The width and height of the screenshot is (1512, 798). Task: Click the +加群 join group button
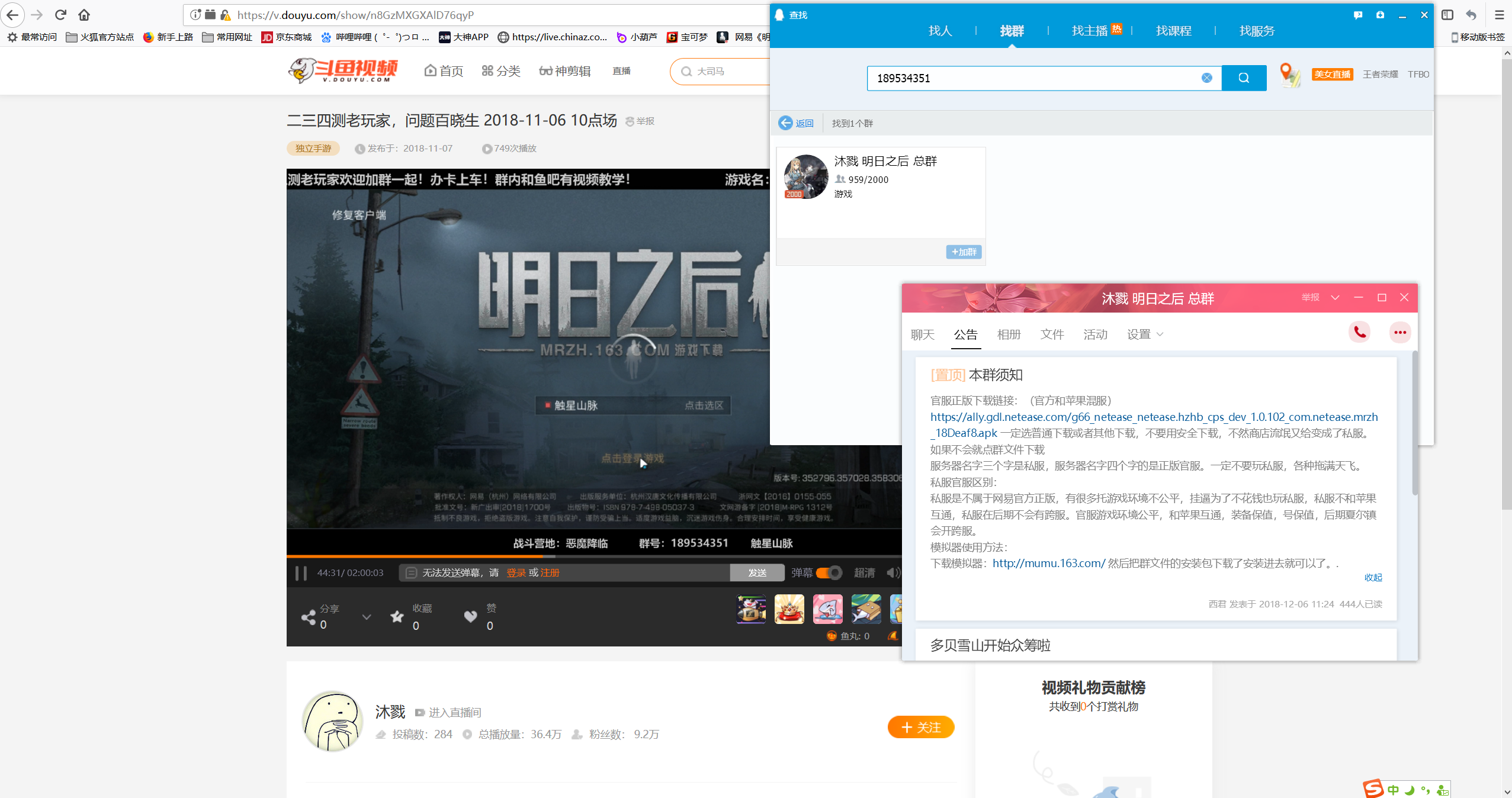(x=964, y=252)
